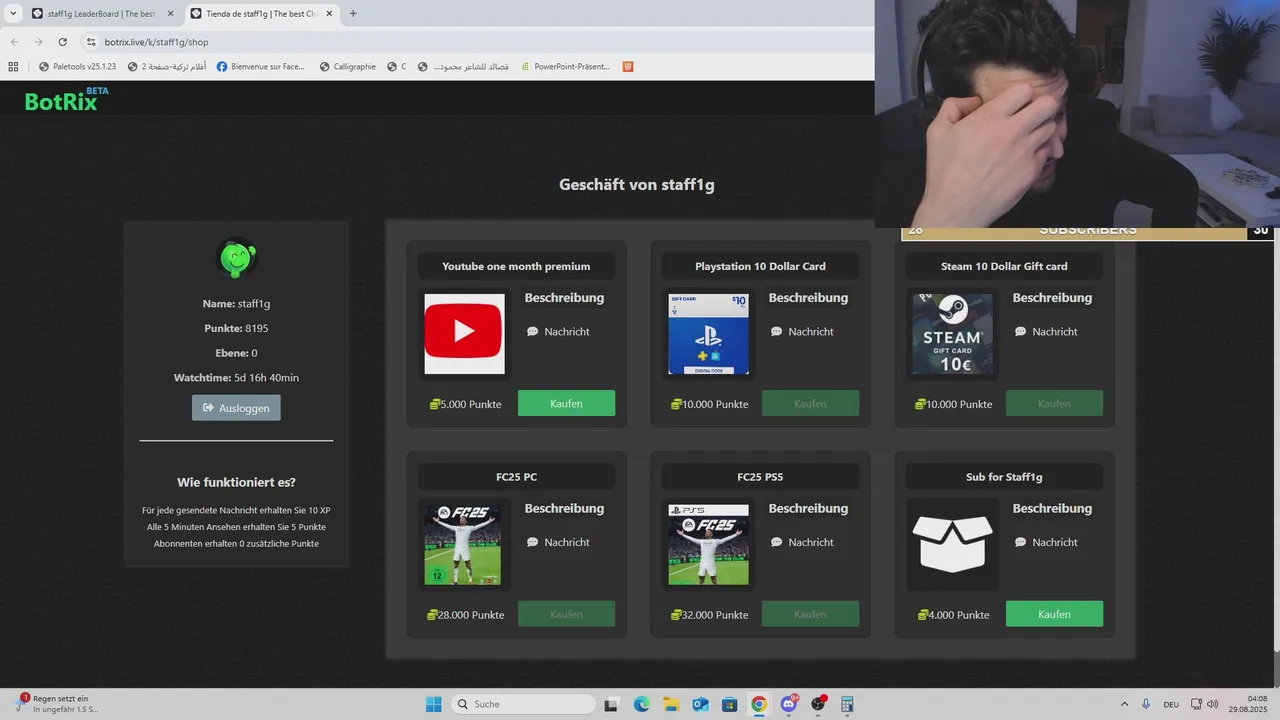Reload the current page
This screenshot has height=720, width=1280.
tap(63, 42)
